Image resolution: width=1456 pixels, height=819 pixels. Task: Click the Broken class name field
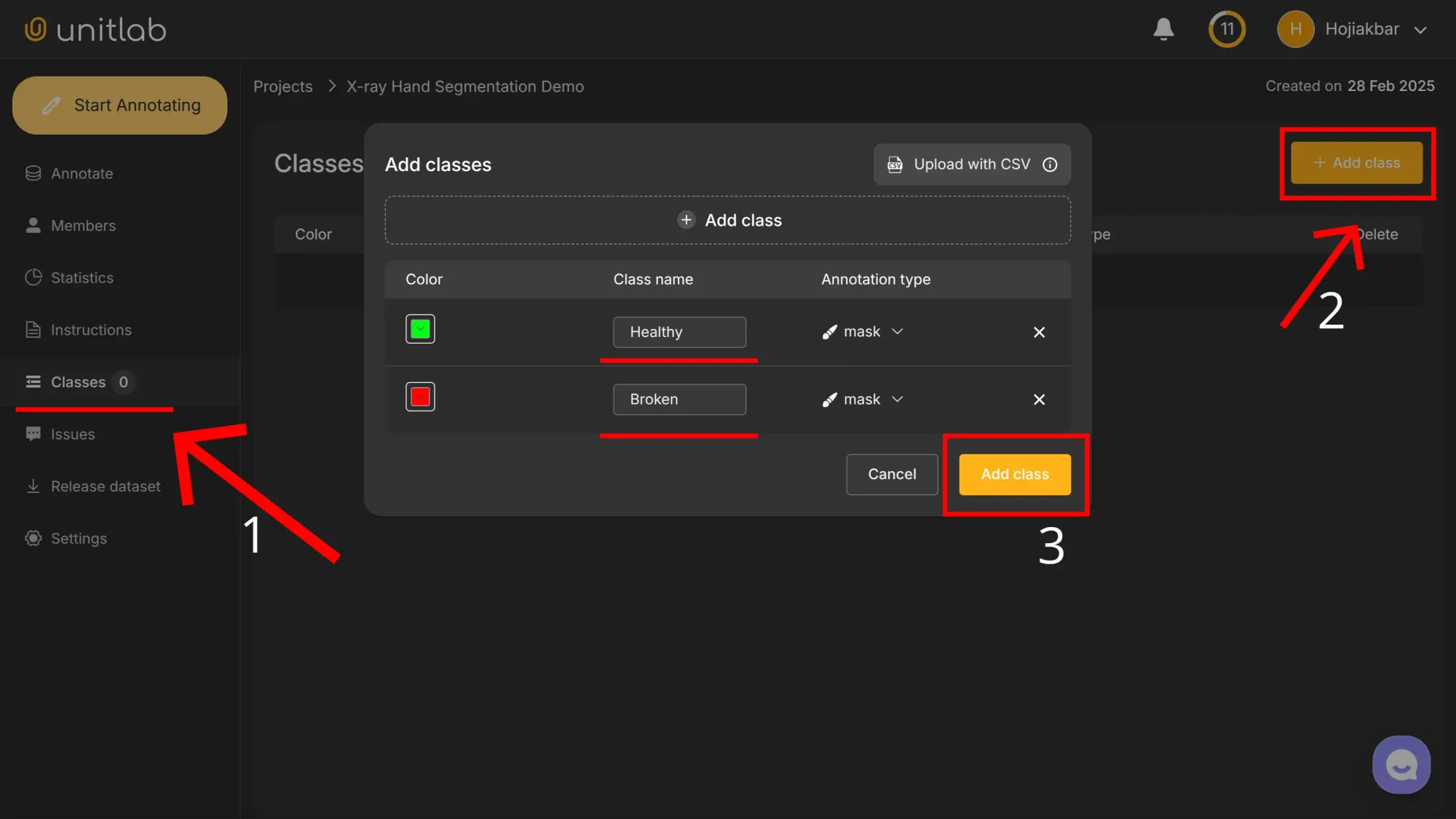(679, 399)
